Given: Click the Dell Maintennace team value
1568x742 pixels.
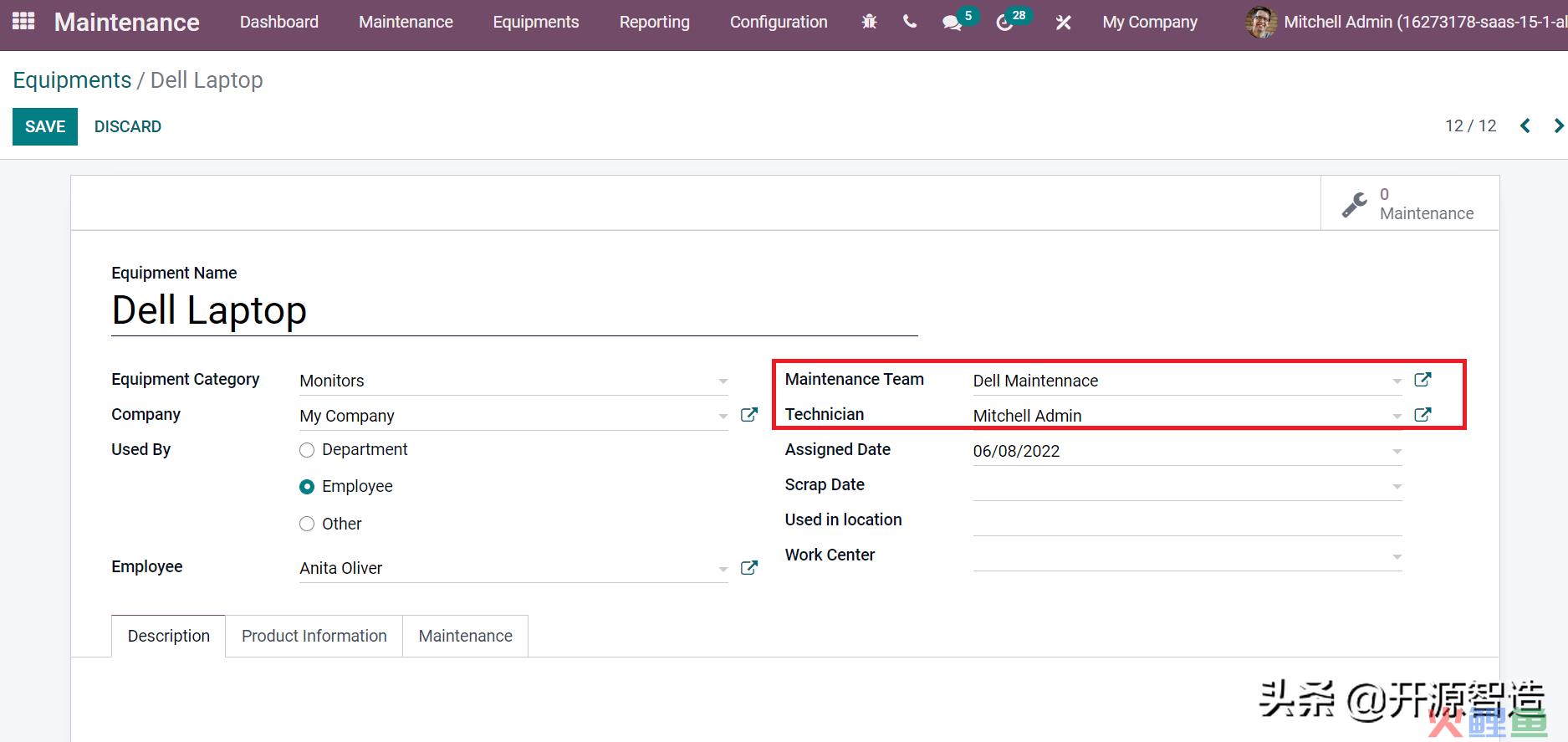Looking at the screenshot, I should point(1035,381).
